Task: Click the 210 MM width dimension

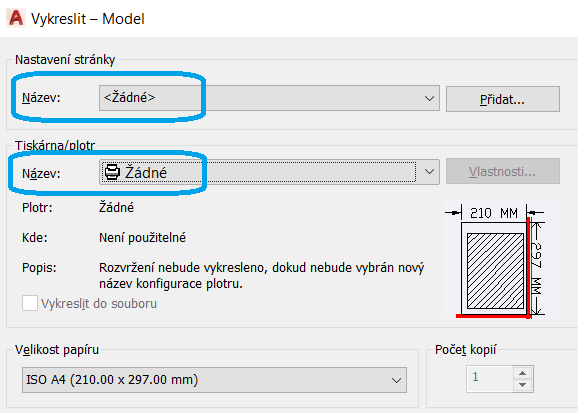Action: point(494,213)
